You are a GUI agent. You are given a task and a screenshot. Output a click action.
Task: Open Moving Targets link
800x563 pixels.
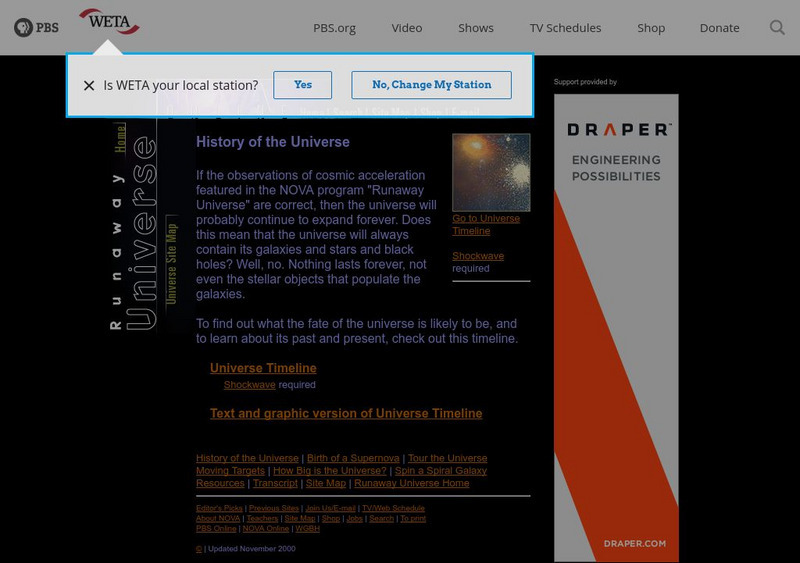coord(231,471)
